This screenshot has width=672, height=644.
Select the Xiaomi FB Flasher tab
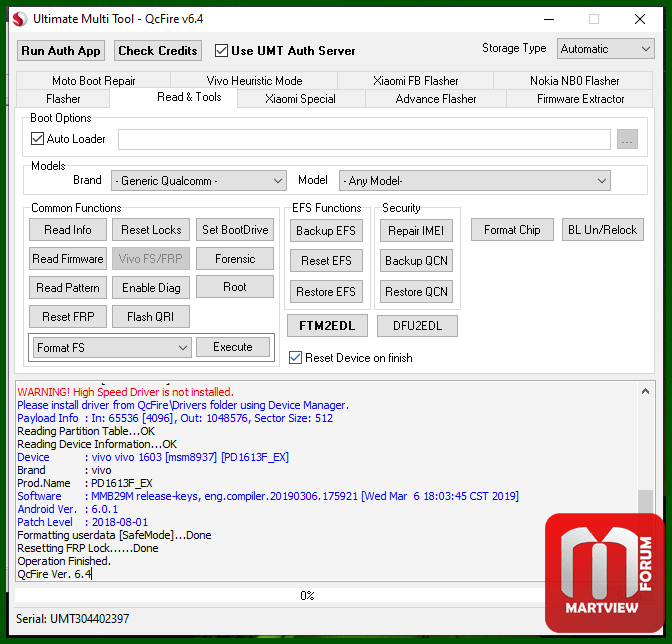(415, 81)
